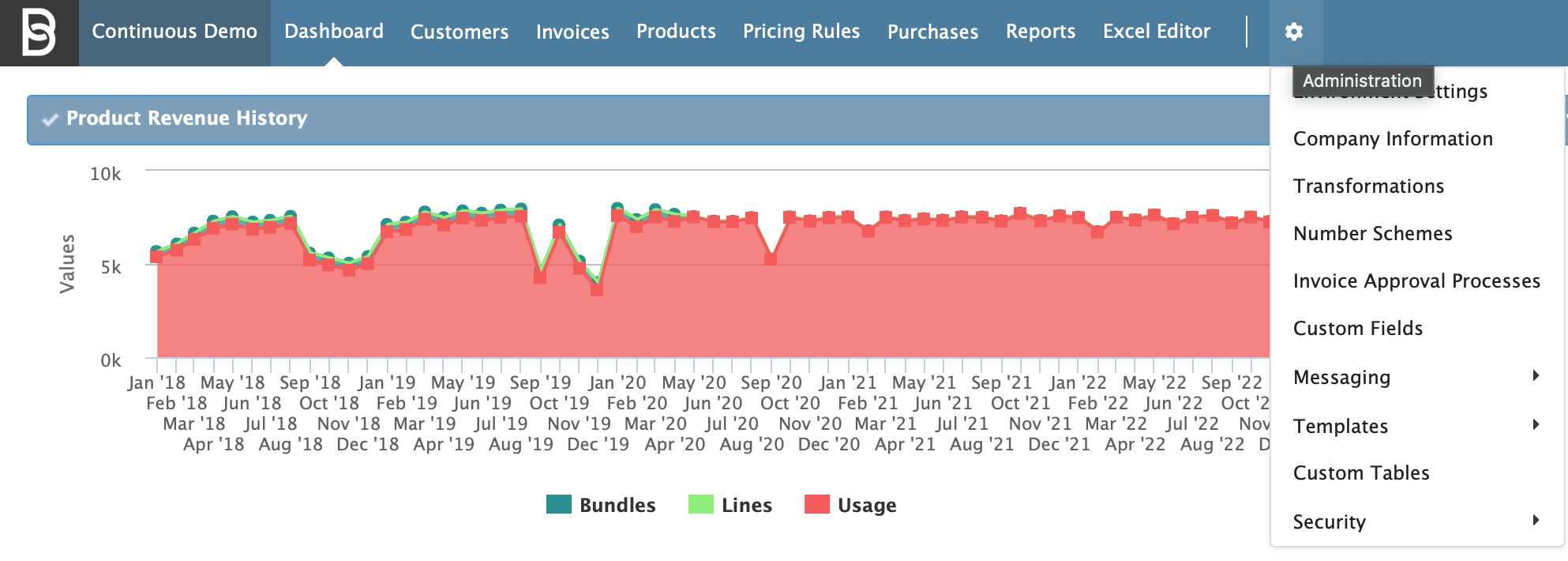Toggle Lines series in chart legend
Viewport: 1568px width, 561px height.
tap(730, 505)
